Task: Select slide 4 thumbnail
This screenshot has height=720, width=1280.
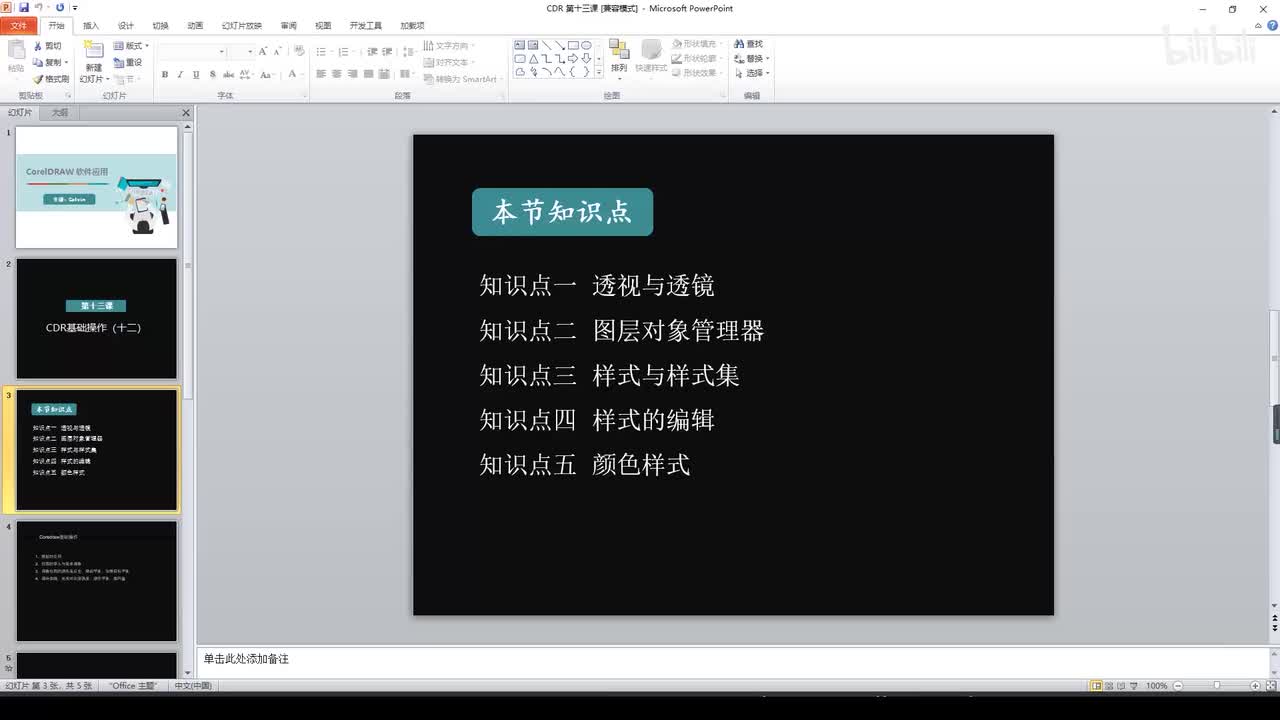Action: click(96, 580)
